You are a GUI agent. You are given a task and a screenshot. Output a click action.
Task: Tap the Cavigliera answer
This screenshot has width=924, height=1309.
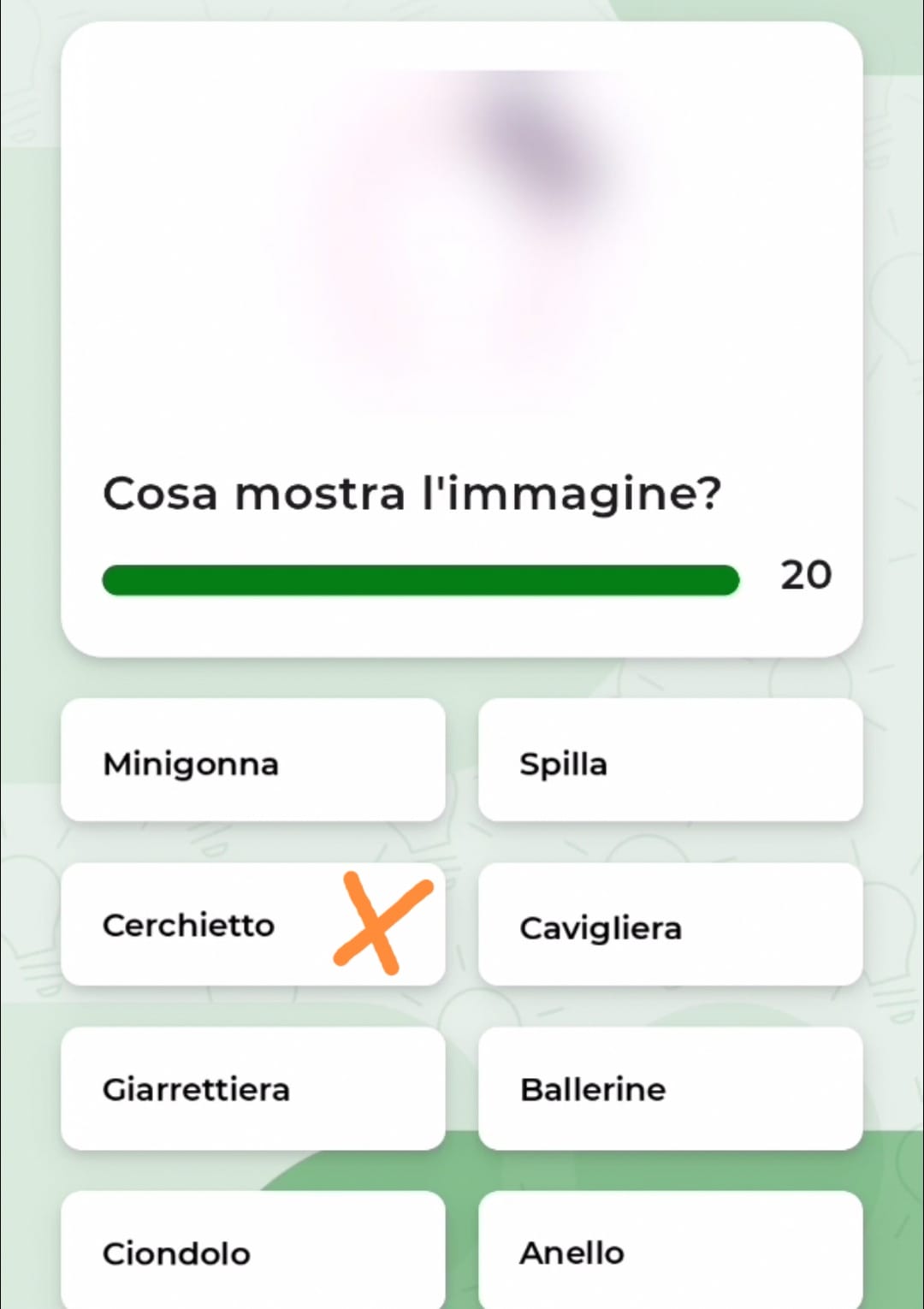[670, 926]
